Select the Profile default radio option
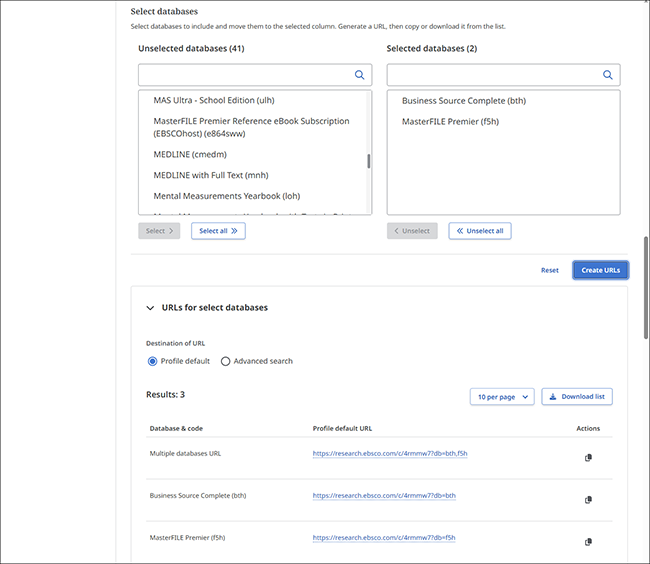Image resolution: width=650 pixels, height=564 pixels. tap(153, 361)
